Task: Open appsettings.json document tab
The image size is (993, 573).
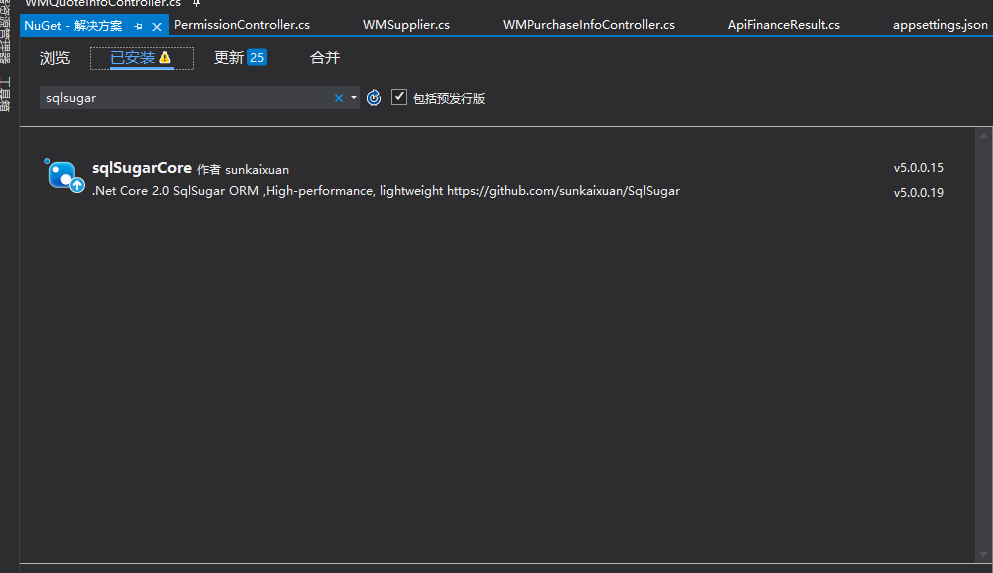Action: (940, 25)
